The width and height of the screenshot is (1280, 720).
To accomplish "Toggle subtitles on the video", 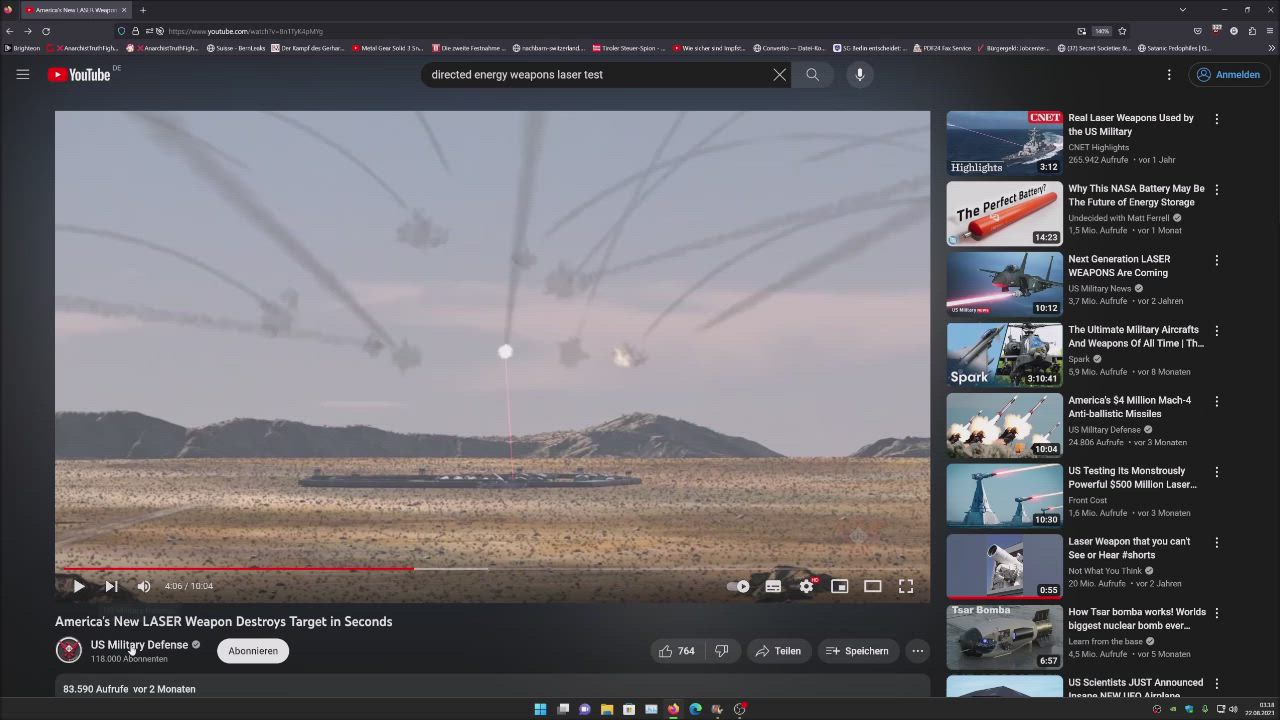I will [773, 586].
